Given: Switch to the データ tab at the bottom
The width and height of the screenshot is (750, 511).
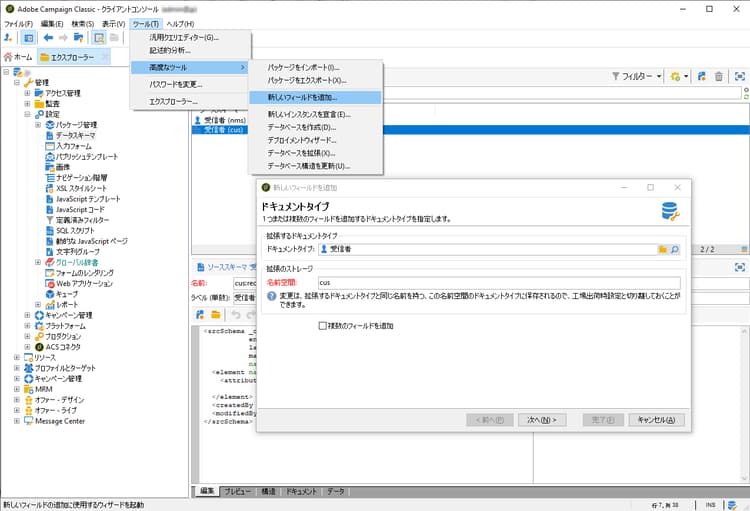Looking at the screenshot, I should (336, 491).
